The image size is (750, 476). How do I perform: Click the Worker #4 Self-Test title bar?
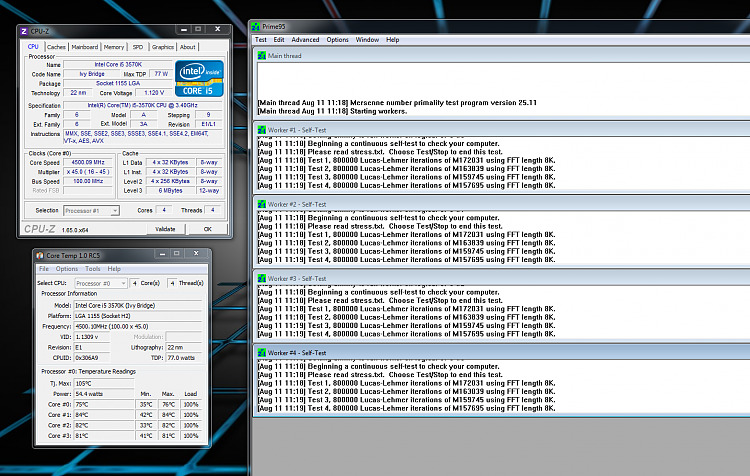[502, 353]
